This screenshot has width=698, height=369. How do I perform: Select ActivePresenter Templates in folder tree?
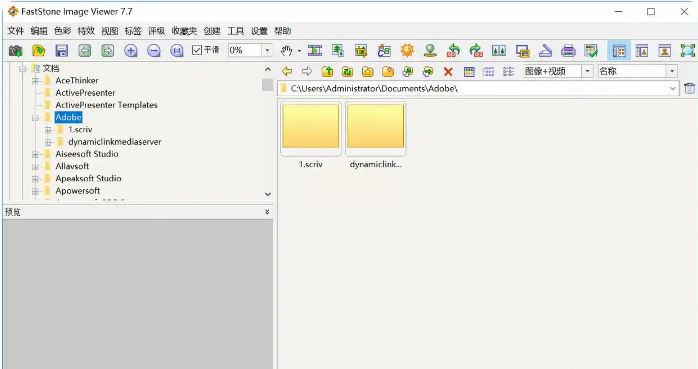[x=106, y=105]
